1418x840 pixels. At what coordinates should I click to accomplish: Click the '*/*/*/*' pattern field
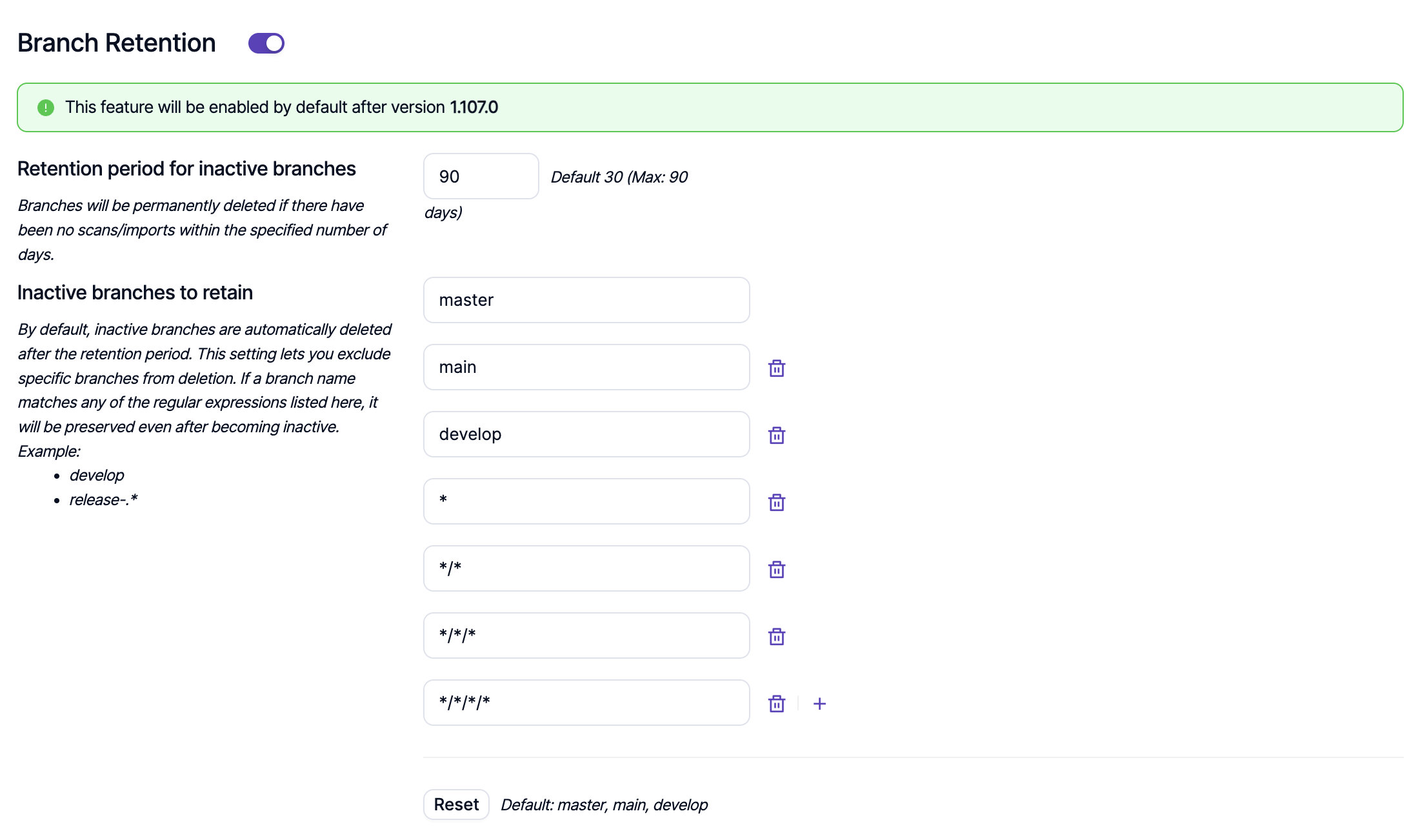586,703
